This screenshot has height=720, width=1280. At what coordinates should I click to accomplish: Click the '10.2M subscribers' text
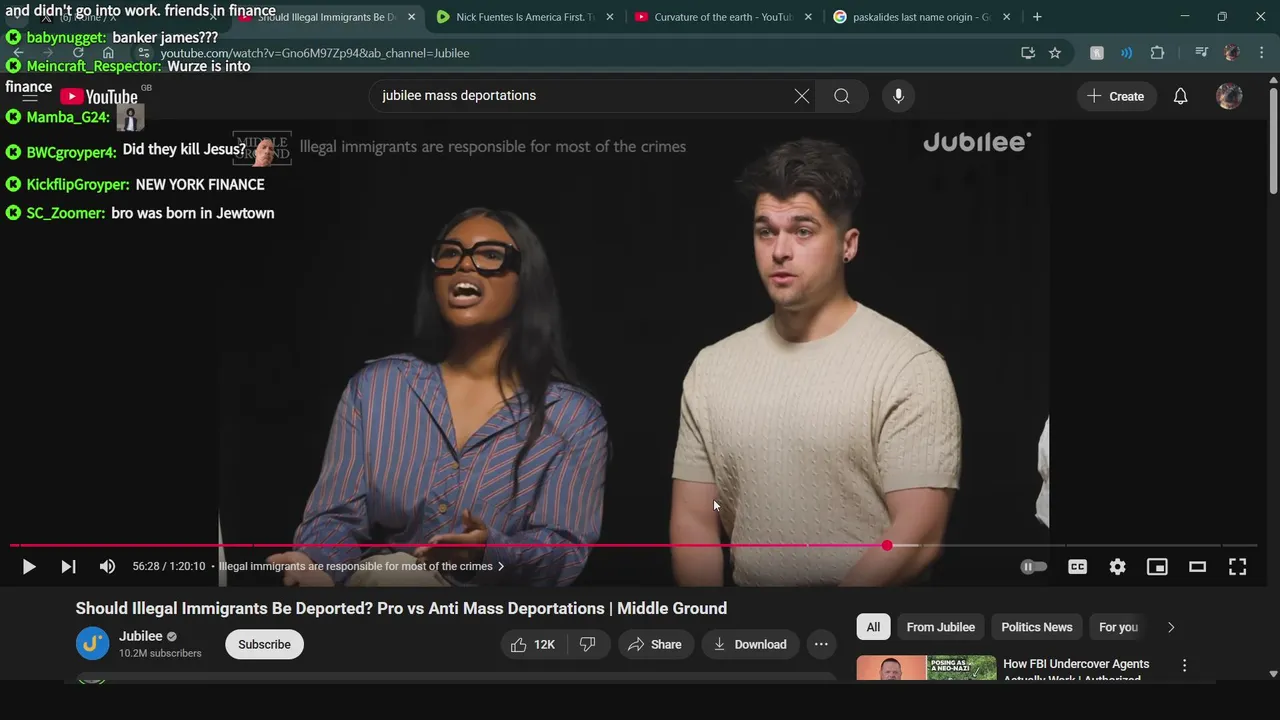pyautogui.click(x=160, y=653)
